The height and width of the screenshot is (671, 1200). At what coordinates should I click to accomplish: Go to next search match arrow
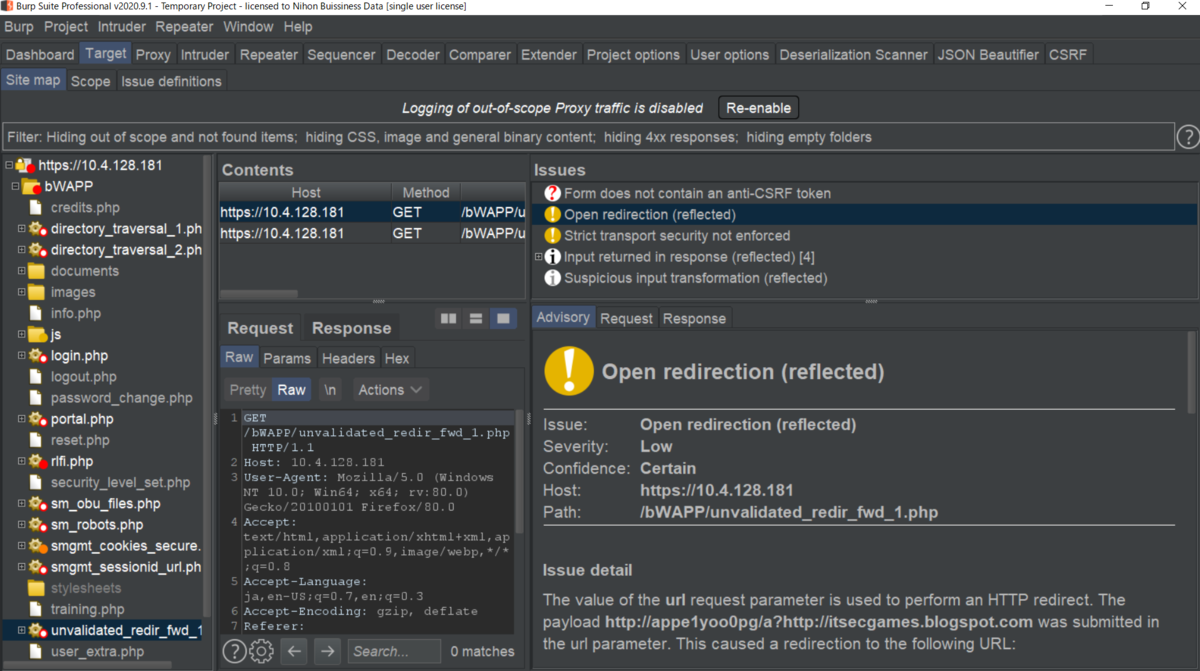click(x=327, y=651)
